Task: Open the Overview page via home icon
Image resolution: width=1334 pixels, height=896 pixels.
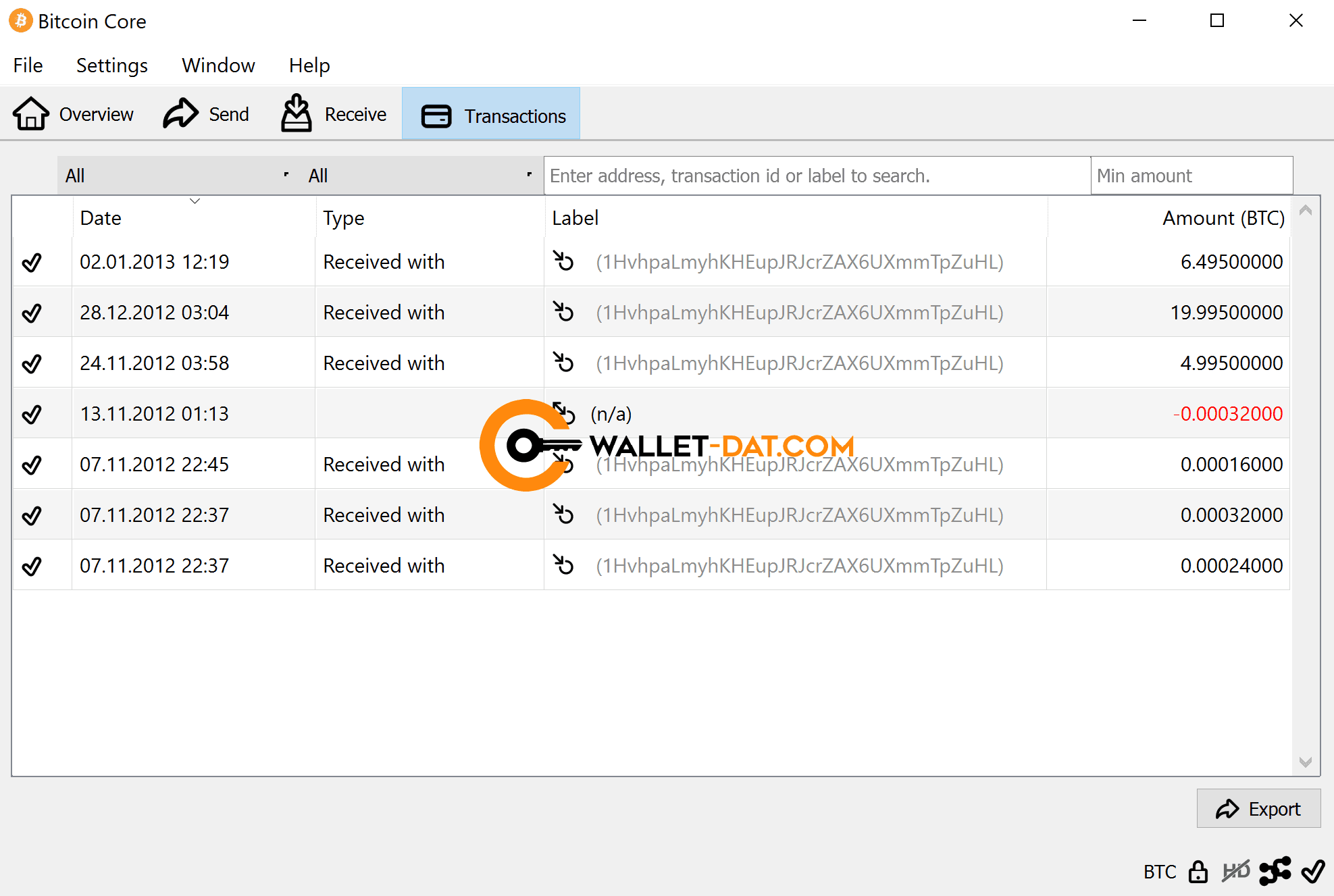Action: click(x=31, y=113)
